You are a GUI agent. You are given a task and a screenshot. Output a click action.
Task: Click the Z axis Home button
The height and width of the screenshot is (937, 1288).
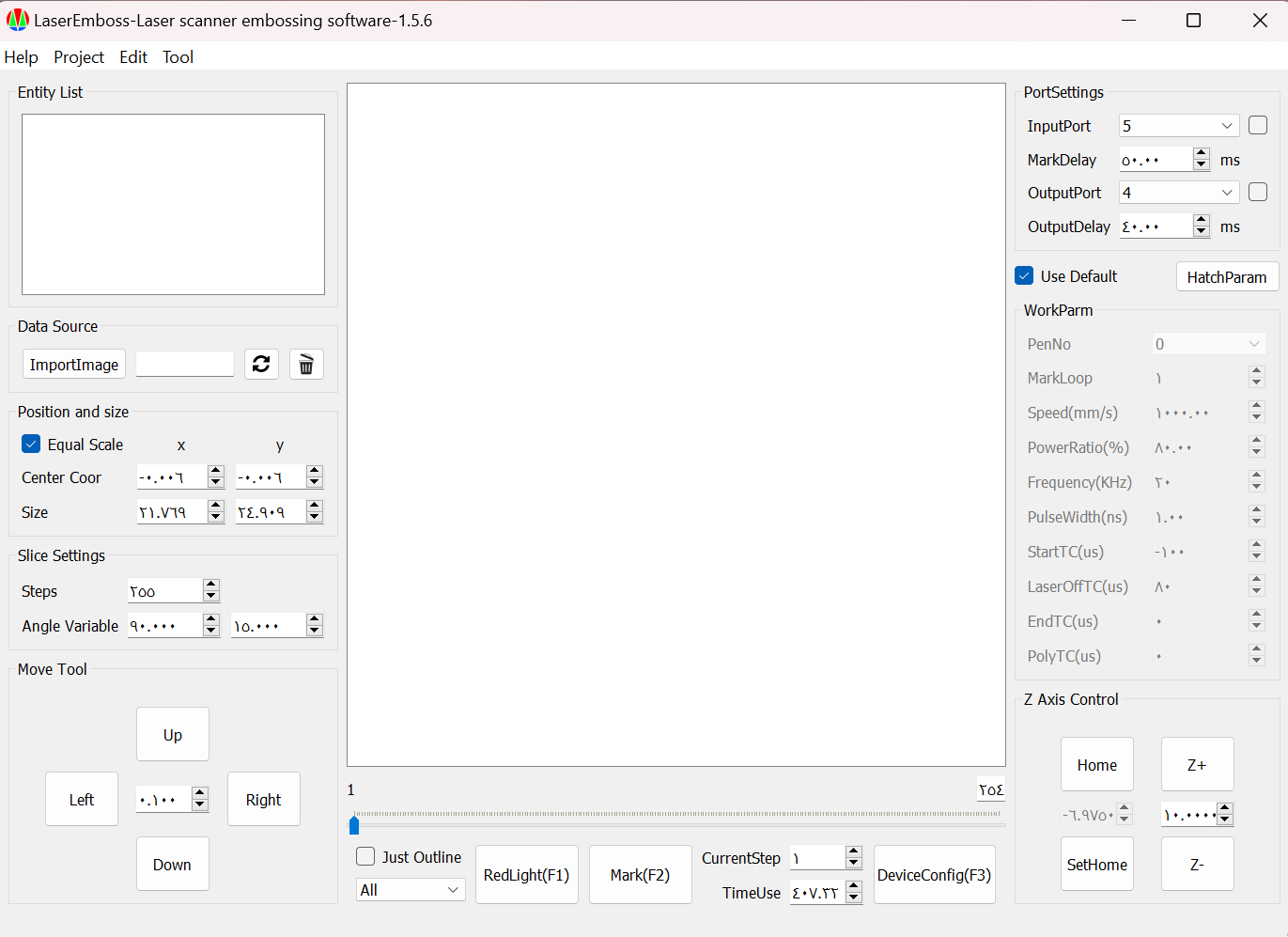click(1097, 764)
